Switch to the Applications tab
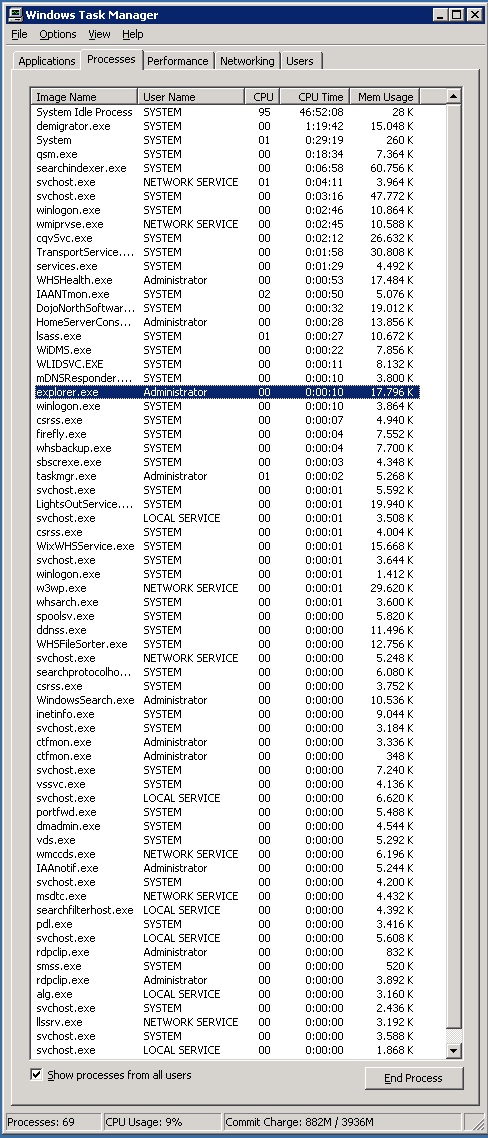 47,61
